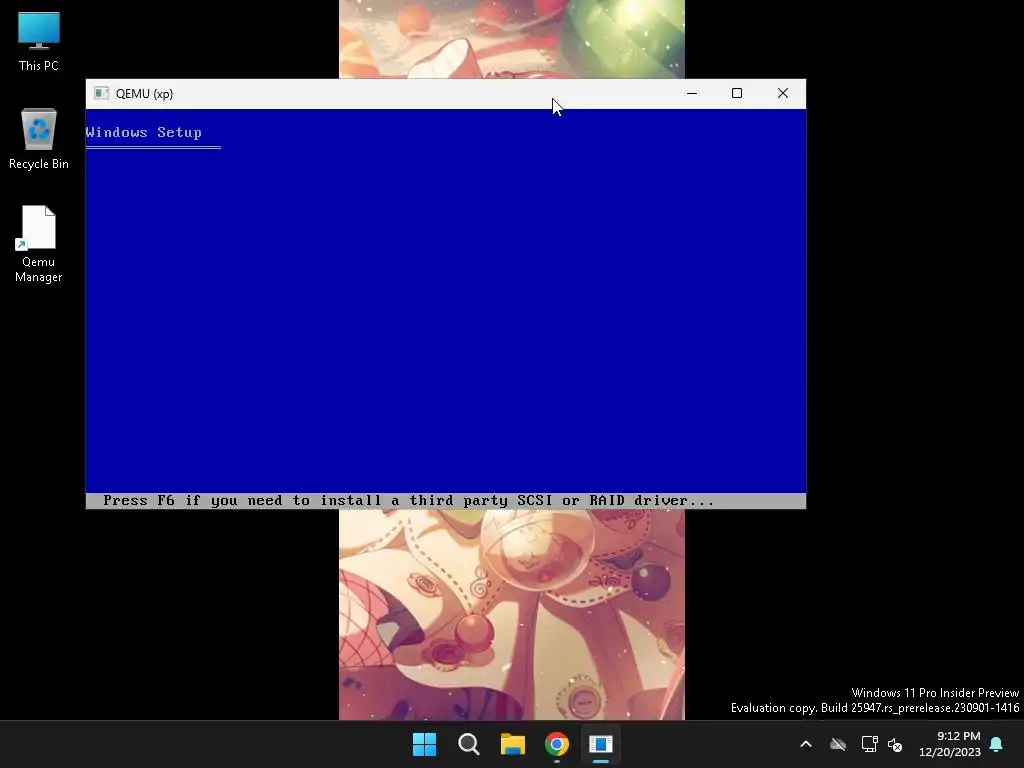Close the QEMU (xp) window
The image size is (1024, 768).
tap(783, 93)
